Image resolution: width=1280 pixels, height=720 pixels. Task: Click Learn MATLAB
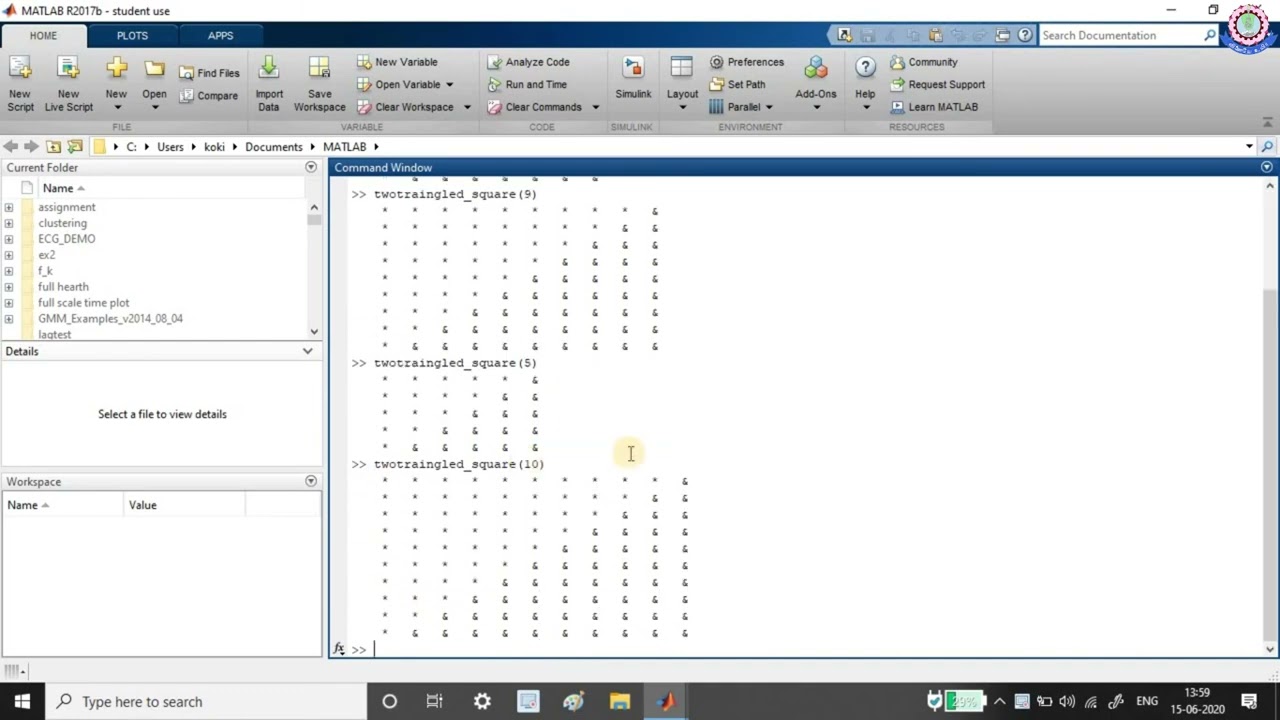(933, 107)
